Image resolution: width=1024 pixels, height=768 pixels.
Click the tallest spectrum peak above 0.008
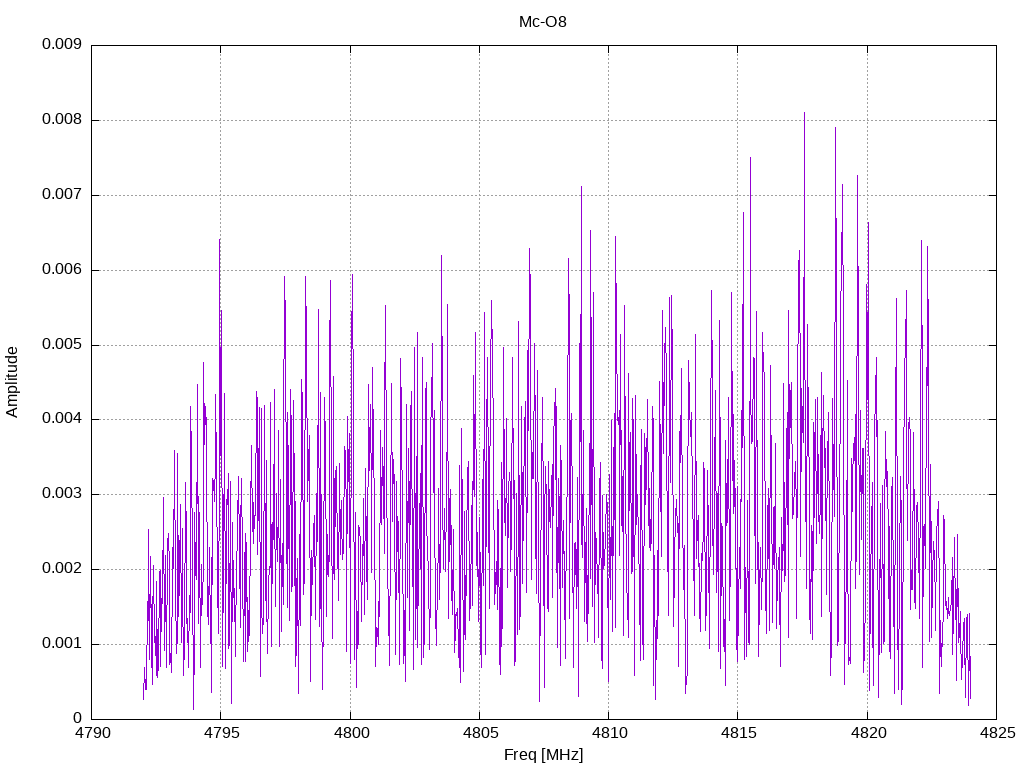805,118
